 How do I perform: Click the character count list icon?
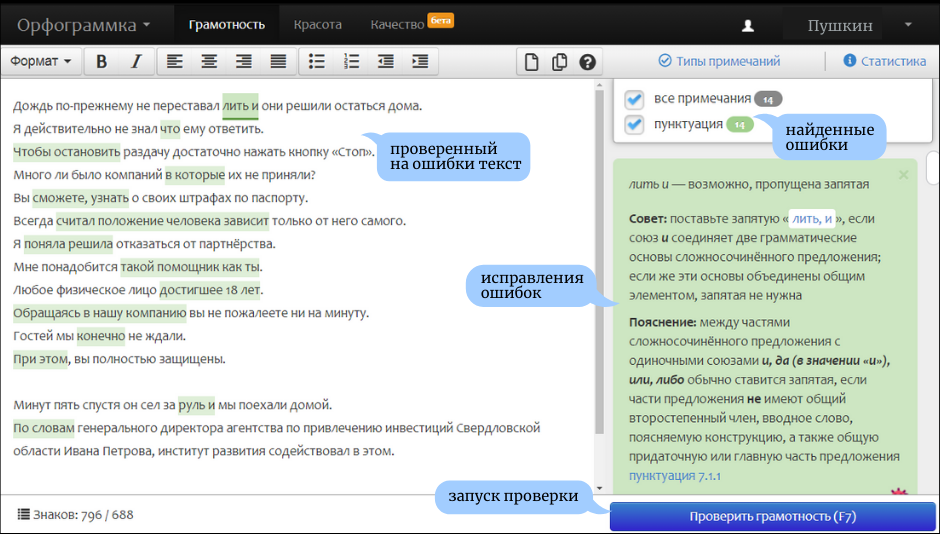point(23,514)
